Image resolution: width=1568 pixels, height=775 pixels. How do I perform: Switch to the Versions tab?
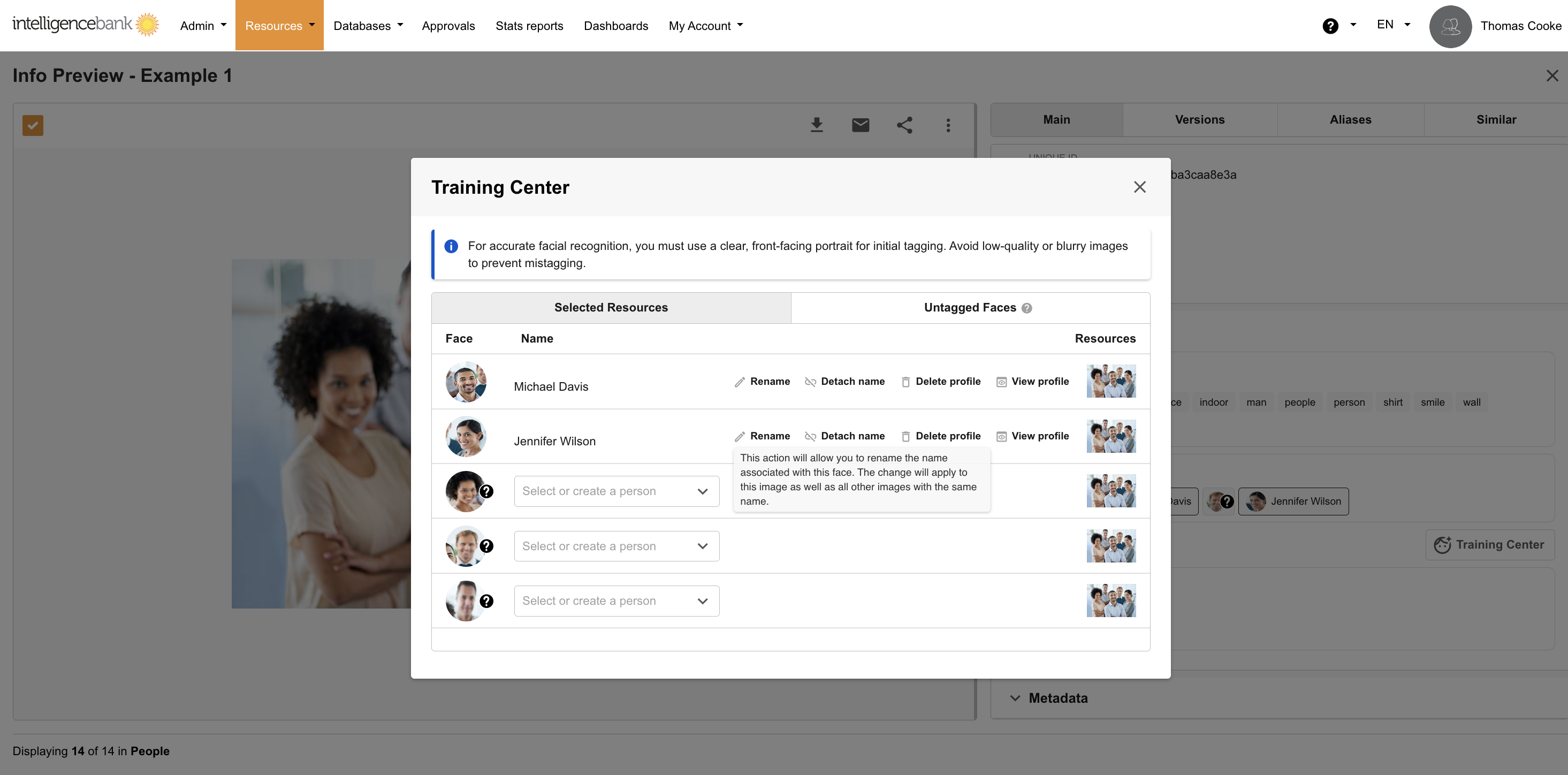pyautogui.click(x=1199, y=120)
